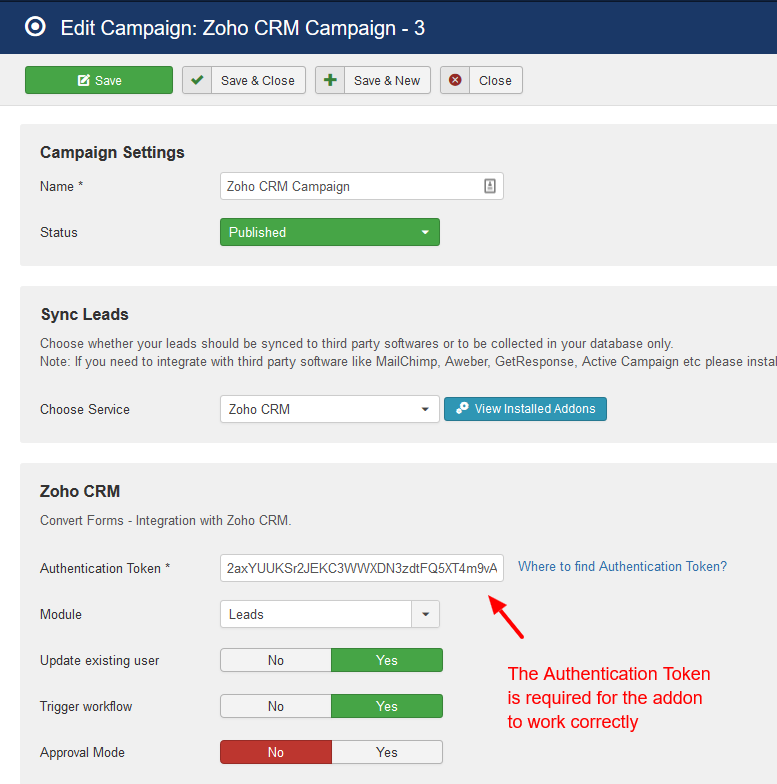Click the Campaign Settings heading
The height and width of the screenshot is (784, 777).
coord(112,152)
